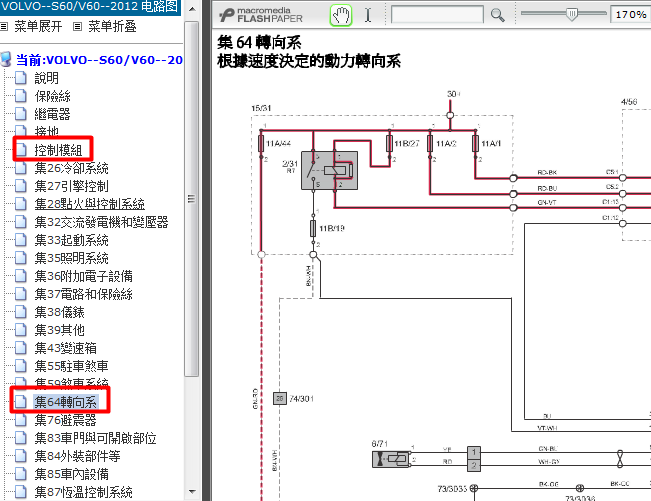651x501 pixels.
Task: Select the hand pan tool in FlashPaper
Action: pyautogui.click(x=341, y=16)
